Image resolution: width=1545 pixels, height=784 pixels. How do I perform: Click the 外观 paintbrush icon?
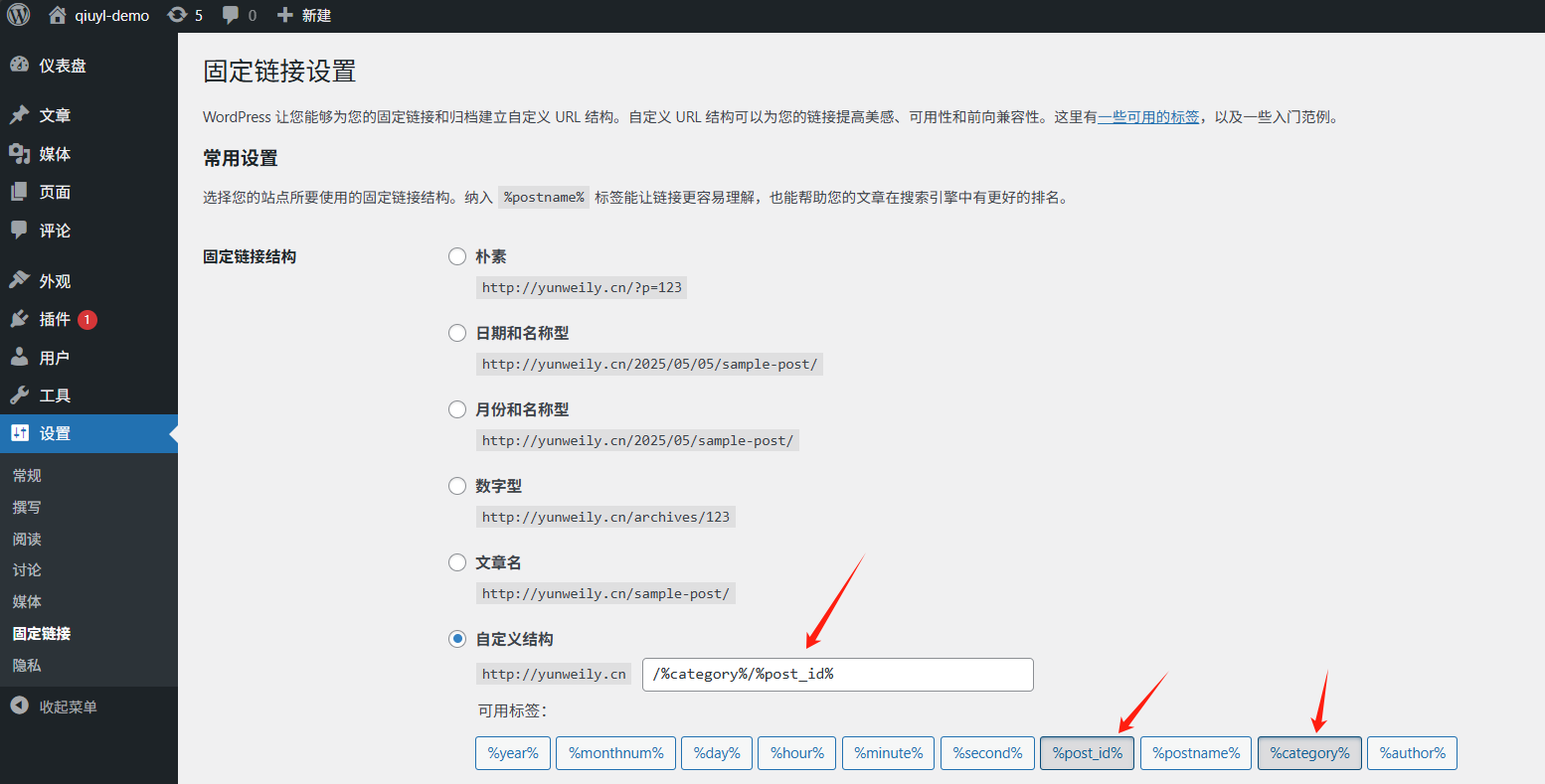pos(19,280)
